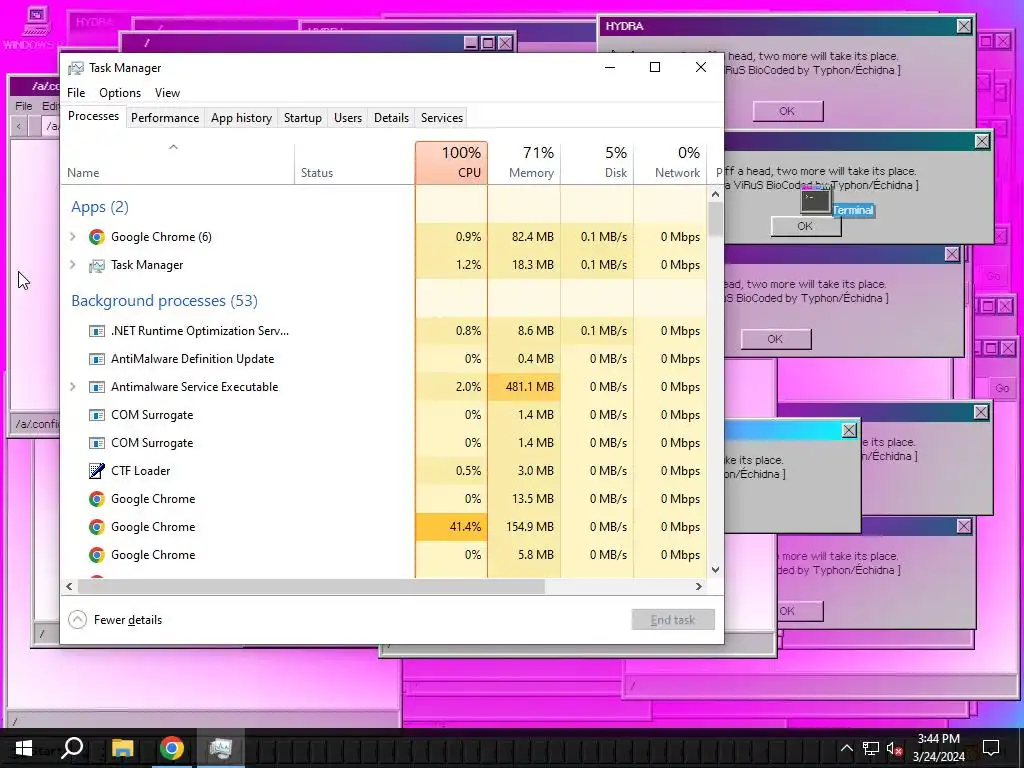The width and height of the screenshot is (1024, 768).
Task: Click the .NET Runtime Optimization Service icon
Action: tap(97, 331)
